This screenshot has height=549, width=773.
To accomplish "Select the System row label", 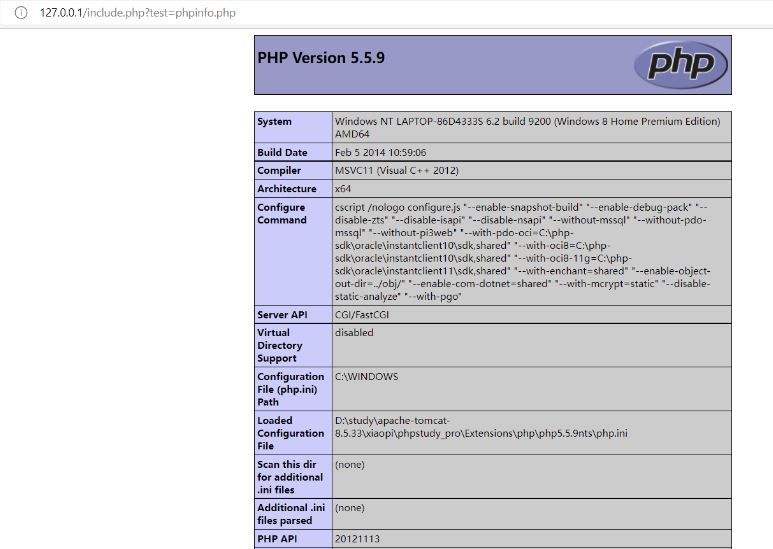I will (274, 122).
